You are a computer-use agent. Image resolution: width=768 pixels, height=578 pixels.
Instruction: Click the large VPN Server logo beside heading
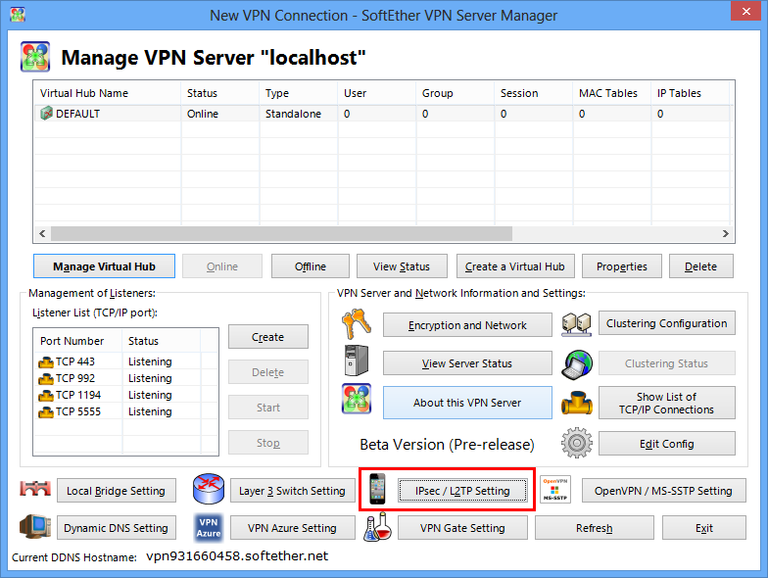click(35, 57)
